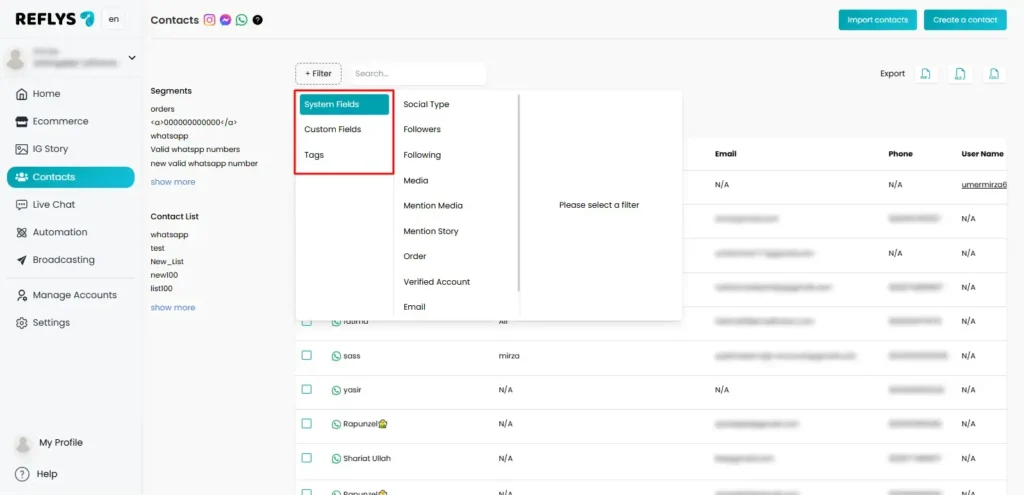The width and height of the screenshot is (1024, 495).
Task: Open the + Filter dropdown
Action: [318, 74]
